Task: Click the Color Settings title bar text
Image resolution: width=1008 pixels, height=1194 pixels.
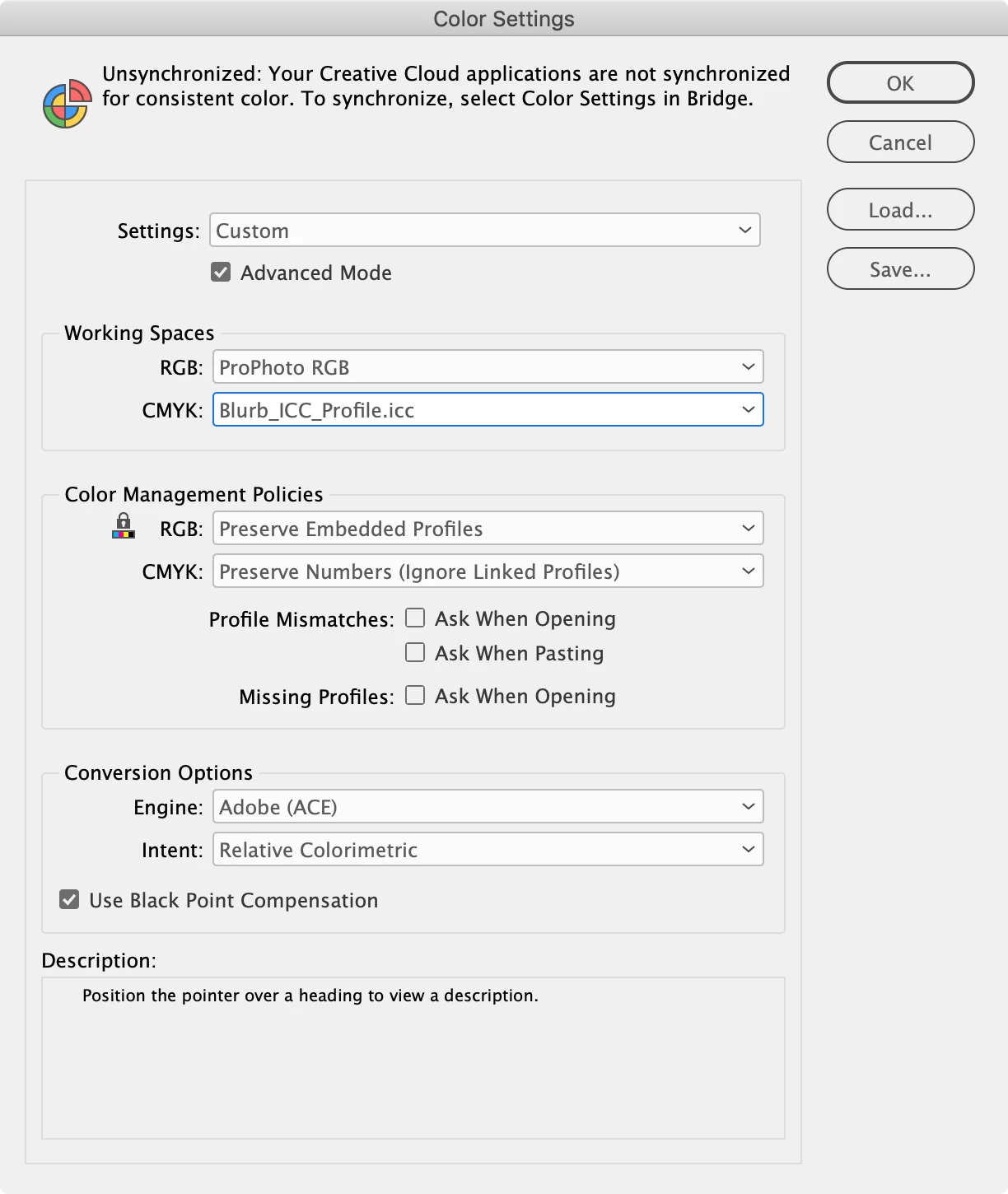Action: (504, 19)
